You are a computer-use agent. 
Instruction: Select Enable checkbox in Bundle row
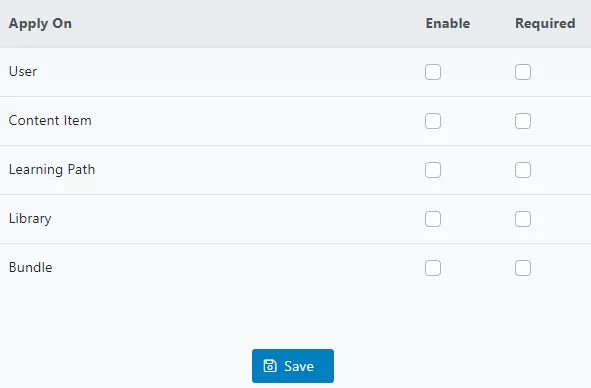click(433, 268)
